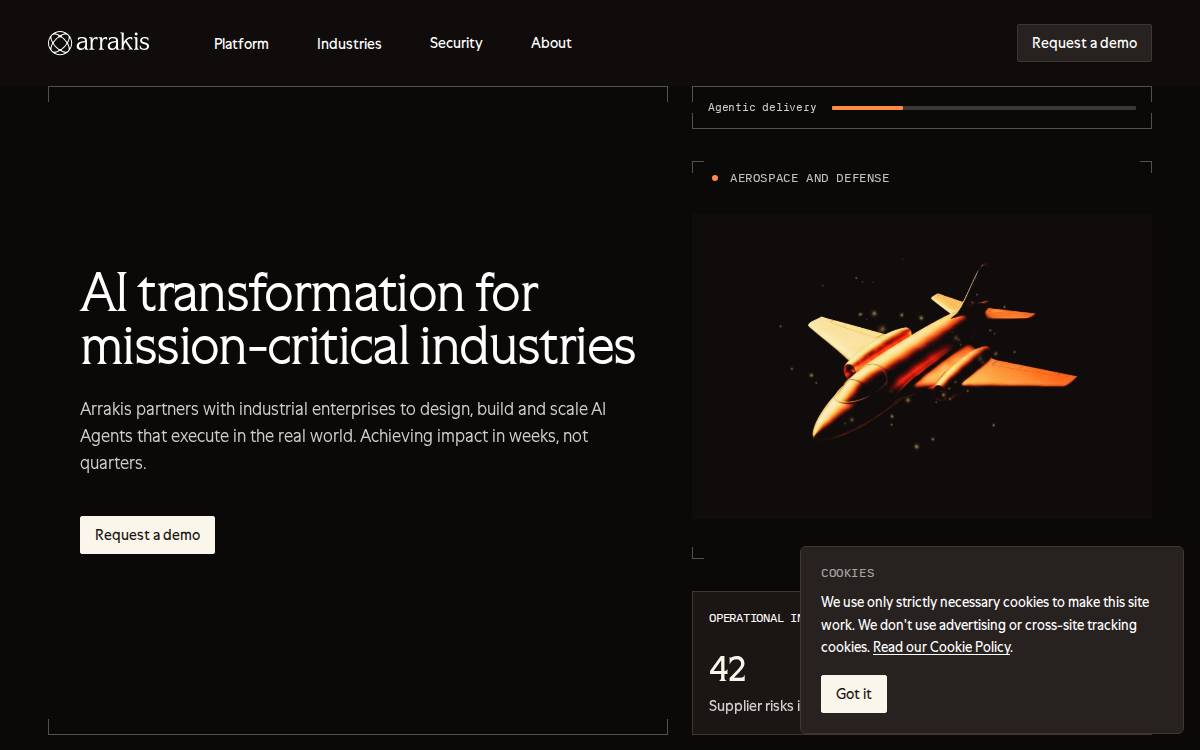Go to the Security page

coord(456,43)
